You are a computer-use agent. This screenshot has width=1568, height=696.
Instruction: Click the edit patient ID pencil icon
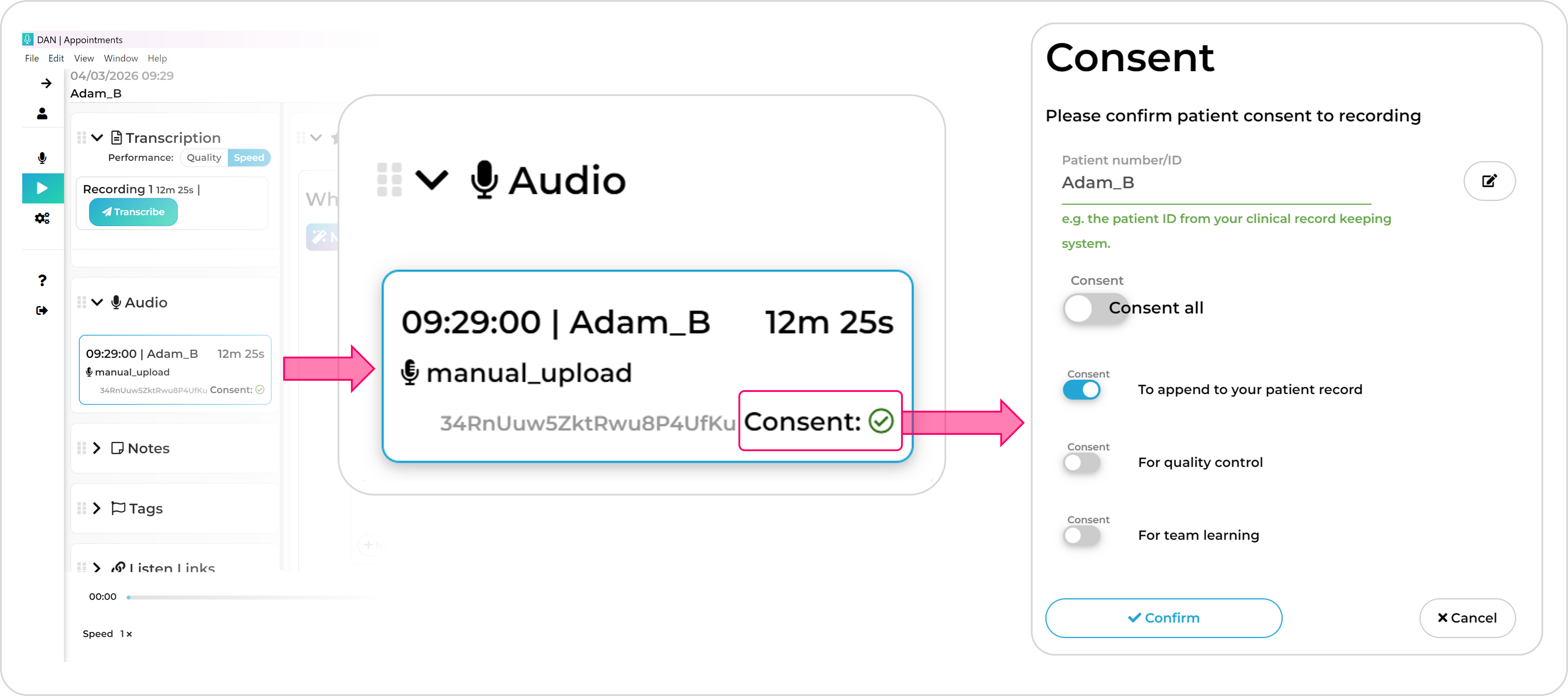1489,181
